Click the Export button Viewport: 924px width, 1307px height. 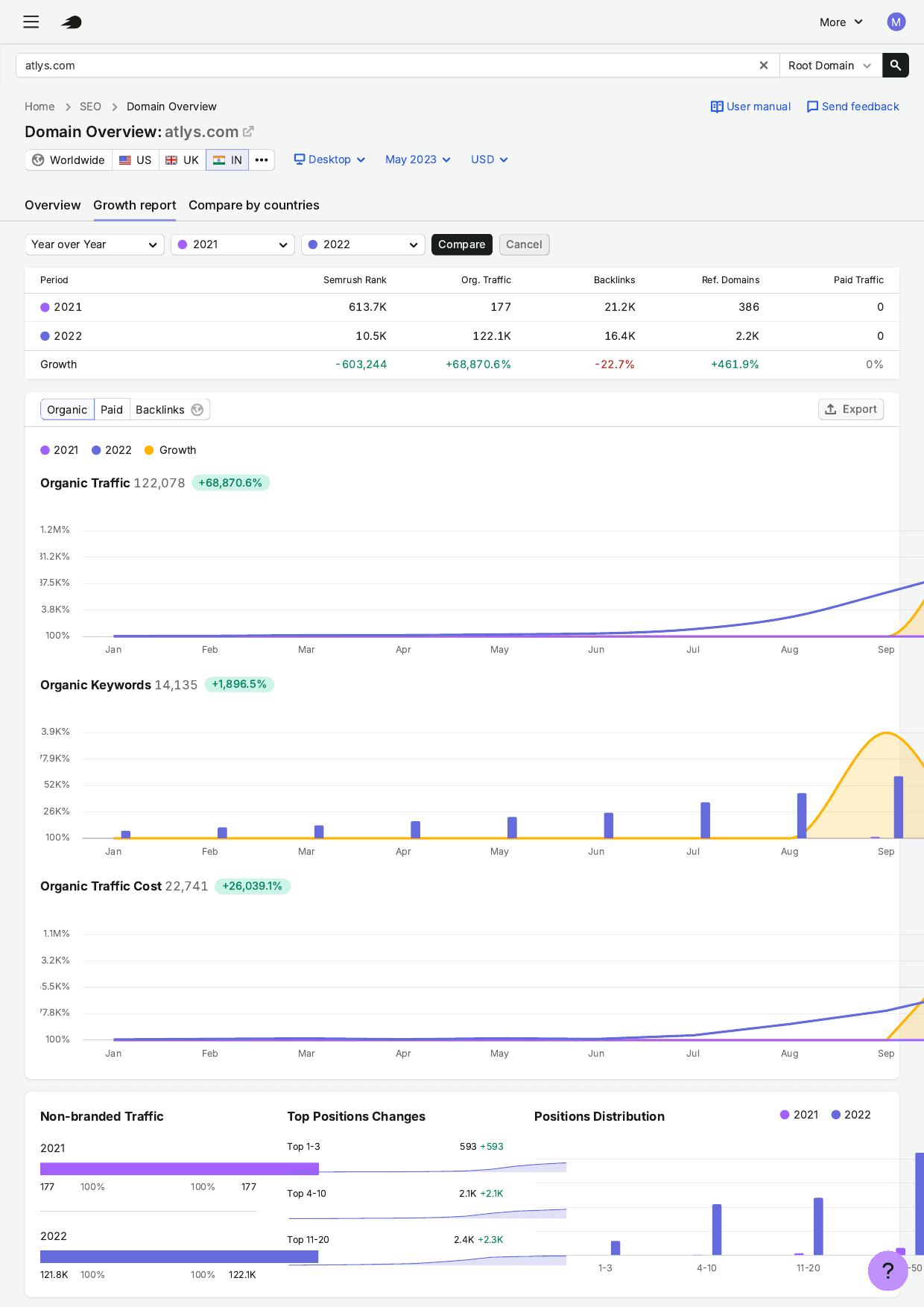(851, 409)
